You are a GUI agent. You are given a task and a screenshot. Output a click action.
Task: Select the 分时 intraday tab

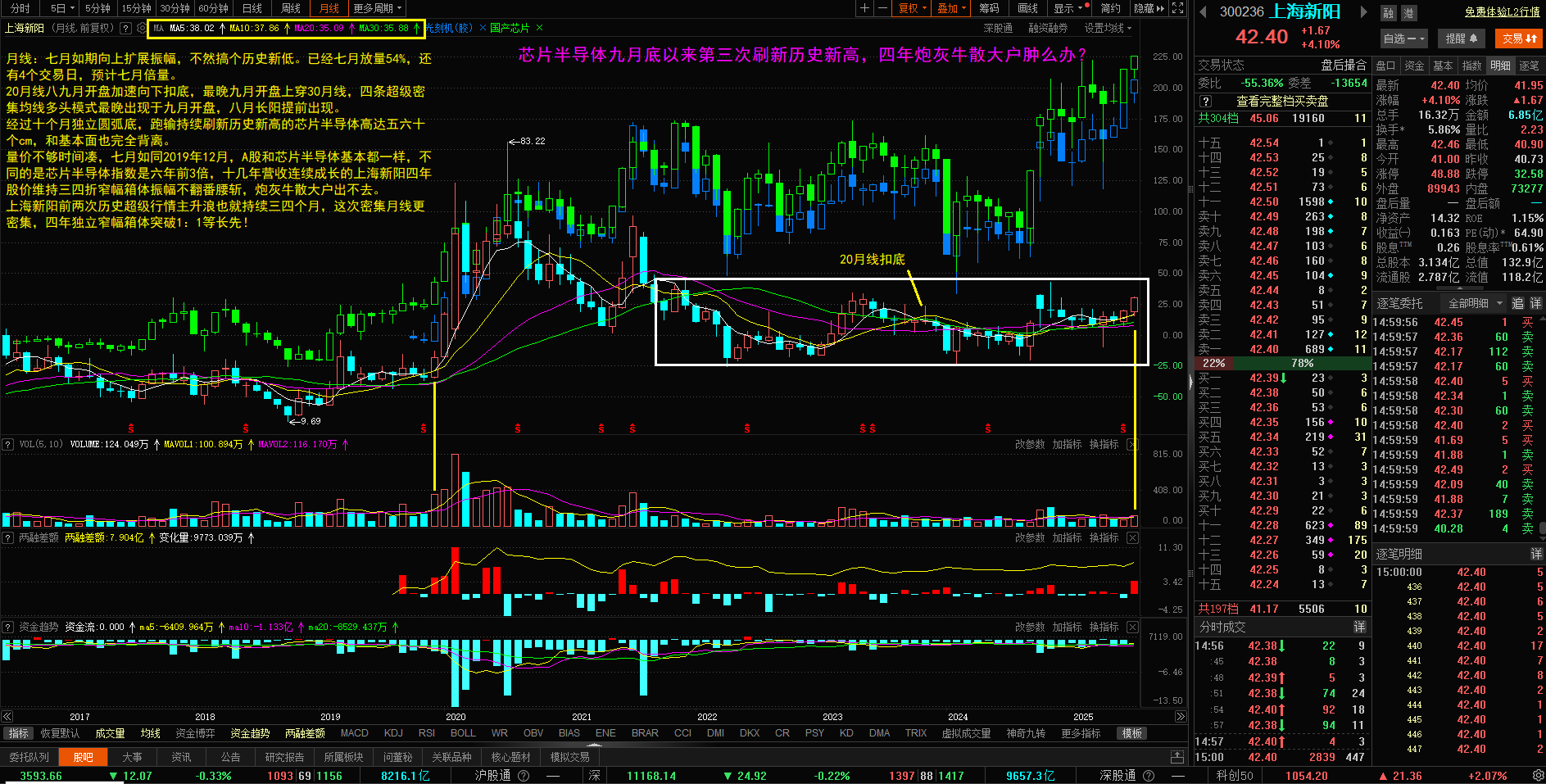click(x=20, y=8)
